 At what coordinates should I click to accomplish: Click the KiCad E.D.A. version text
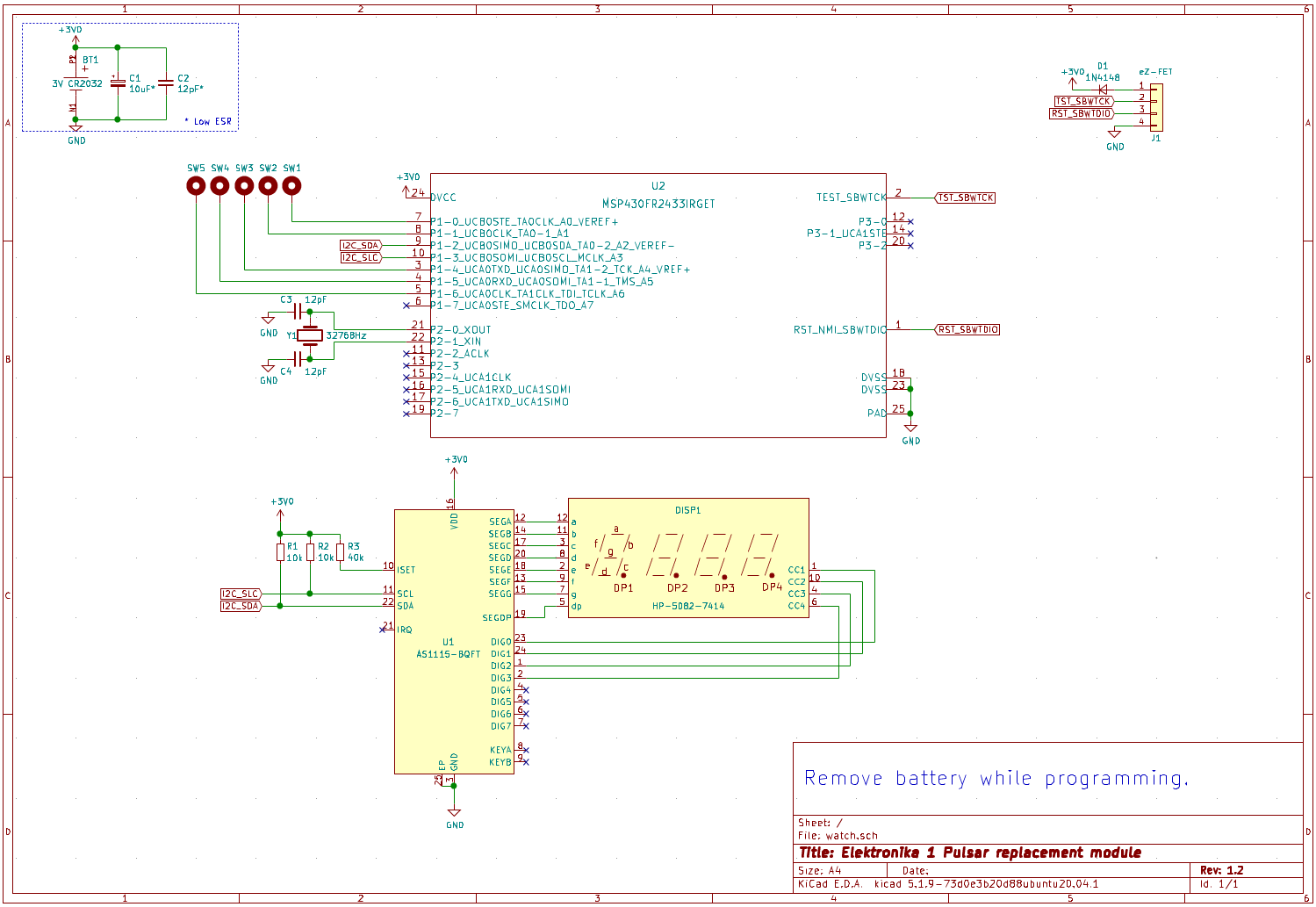[948, 884]
